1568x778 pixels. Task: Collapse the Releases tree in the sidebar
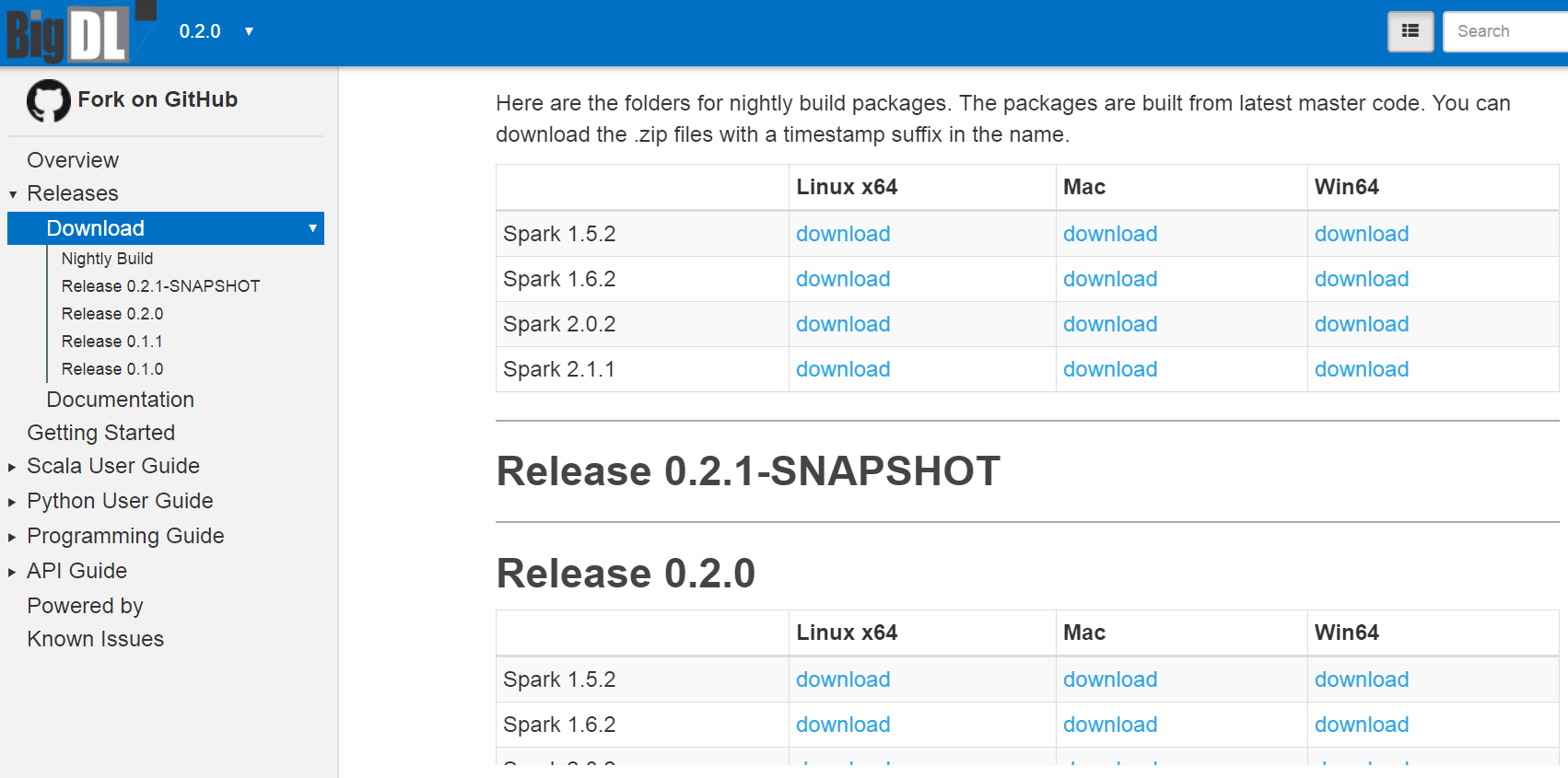(13, 193)
